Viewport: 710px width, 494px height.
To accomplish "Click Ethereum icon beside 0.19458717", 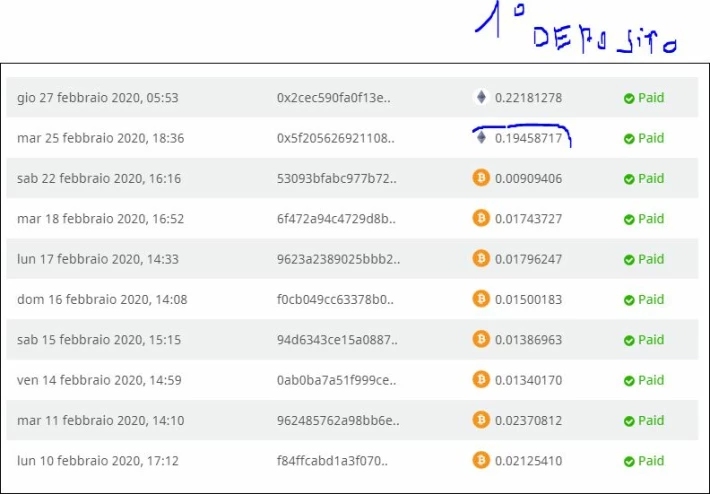I will pos(481,137).
